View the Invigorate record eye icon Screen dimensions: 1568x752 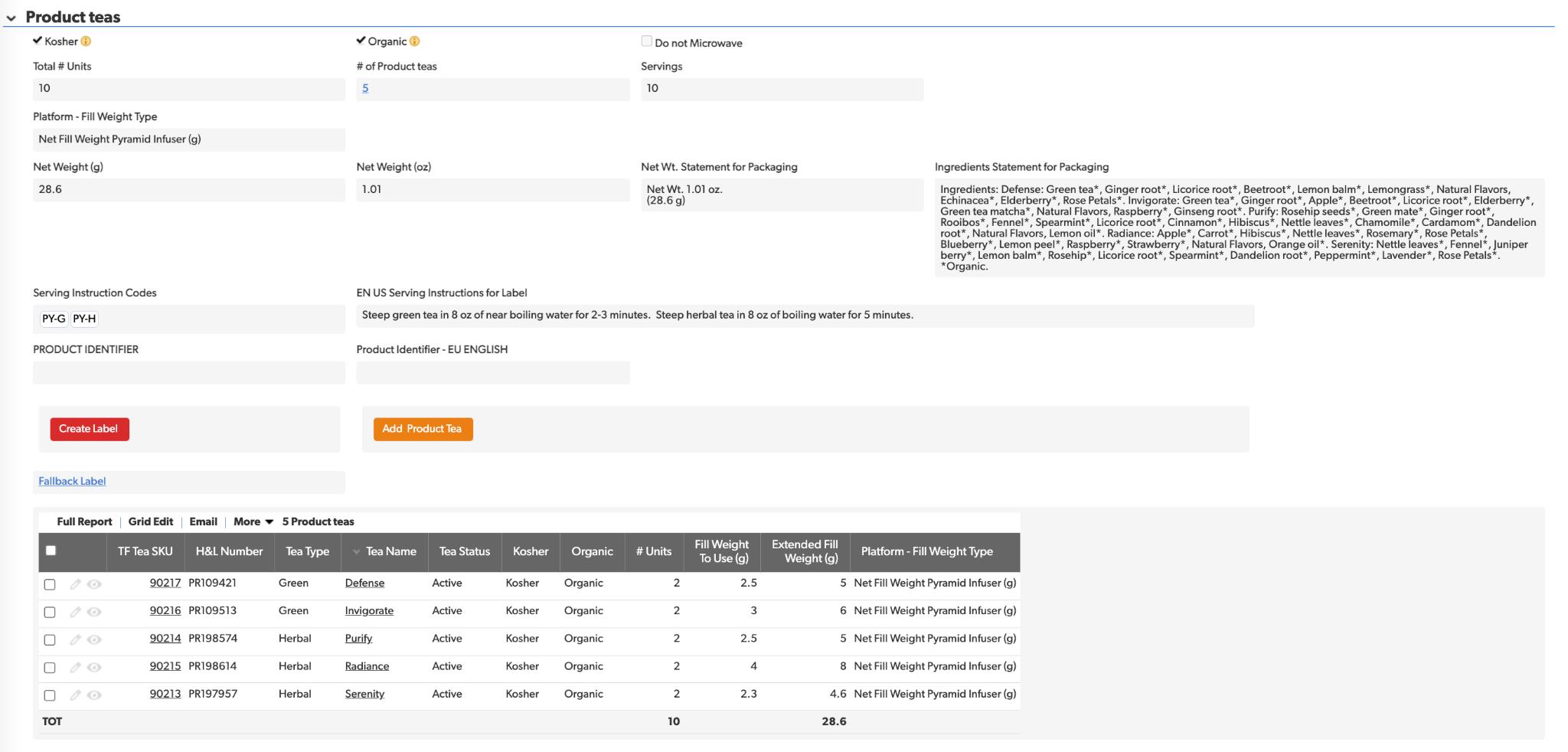click(x=94, y=612)
